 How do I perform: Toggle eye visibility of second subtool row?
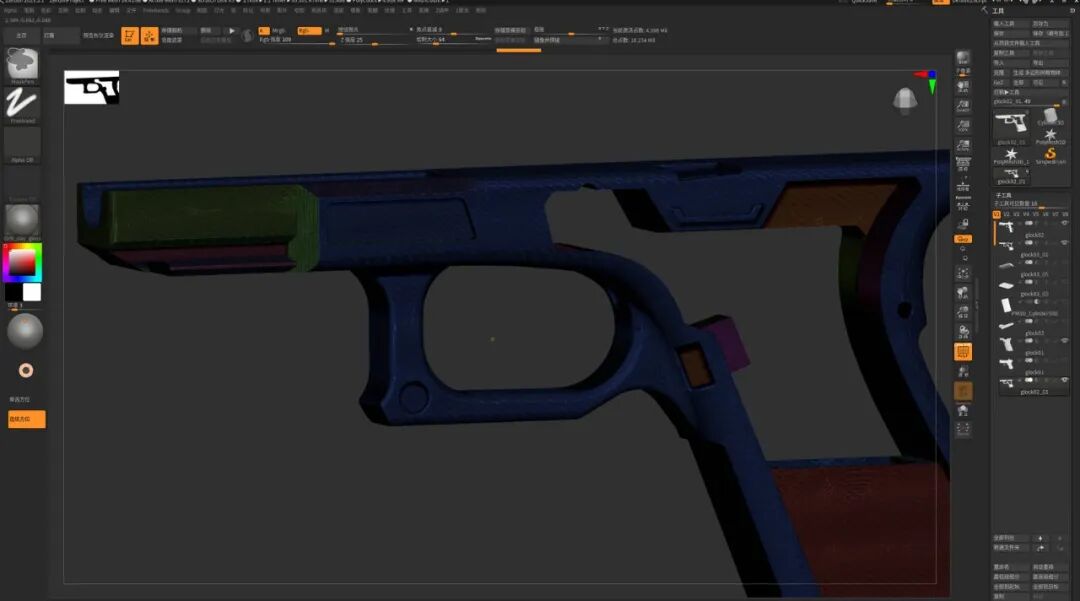click(x=1065, y=242)
